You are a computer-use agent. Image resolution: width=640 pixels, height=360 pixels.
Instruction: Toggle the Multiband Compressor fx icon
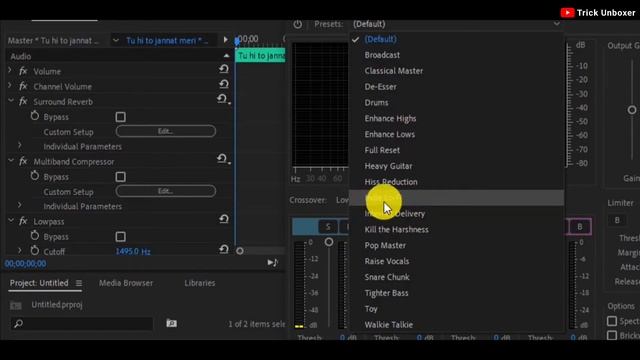coord(23,161)
